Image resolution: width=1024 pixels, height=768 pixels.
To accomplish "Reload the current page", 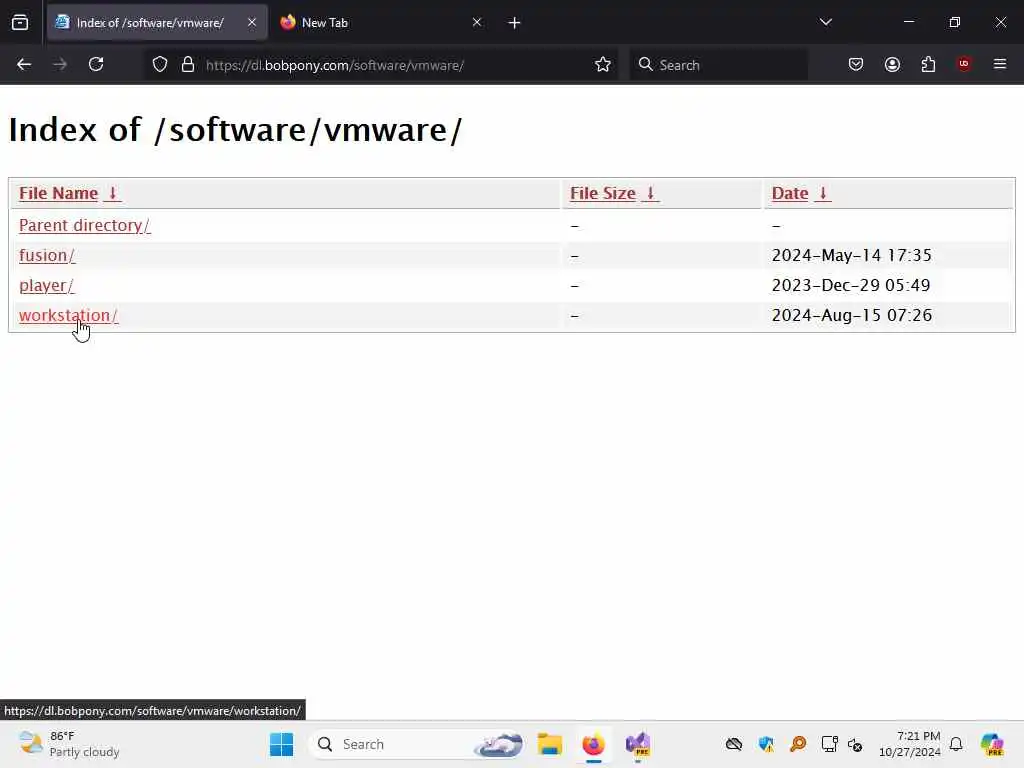I will pyautogui.click(x=96, y=64).
